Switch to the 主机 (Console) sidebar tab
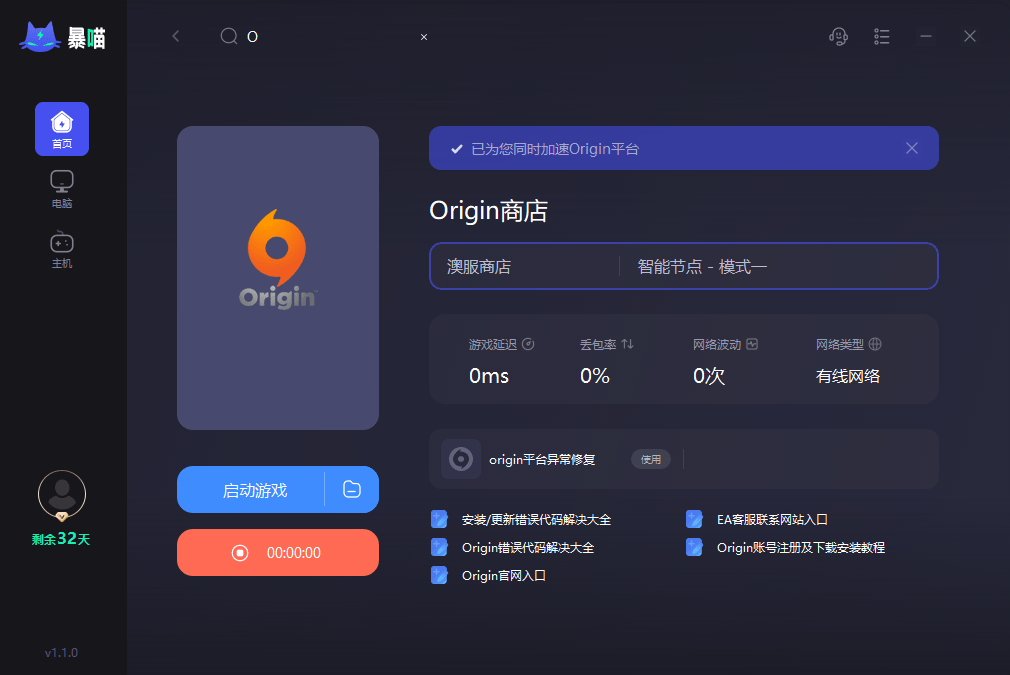1010x675 pixels. (62, 249)
